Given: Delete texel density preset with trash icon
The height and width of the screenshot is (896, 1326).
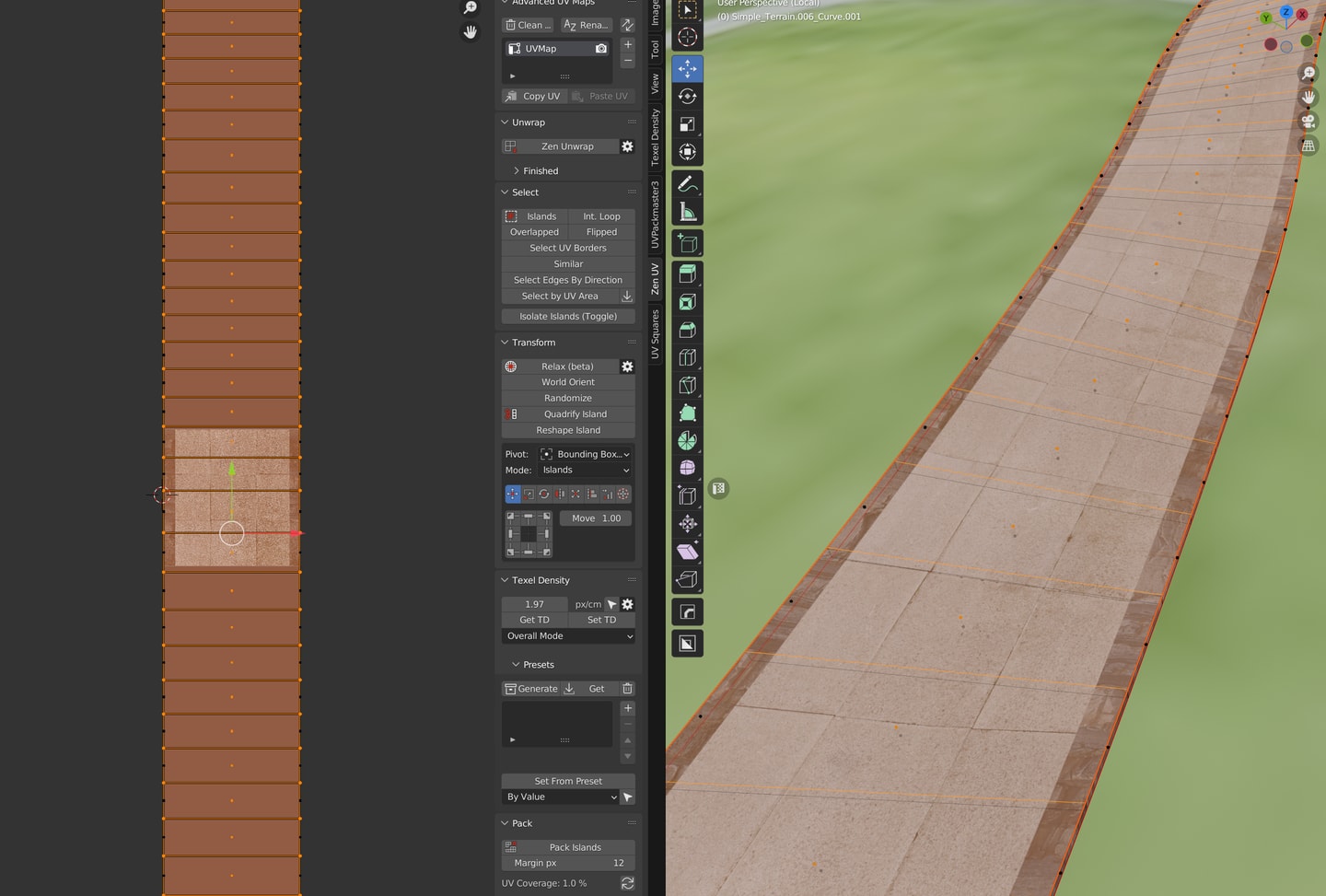Looking at the screenshot, I should tap(627, 689).
